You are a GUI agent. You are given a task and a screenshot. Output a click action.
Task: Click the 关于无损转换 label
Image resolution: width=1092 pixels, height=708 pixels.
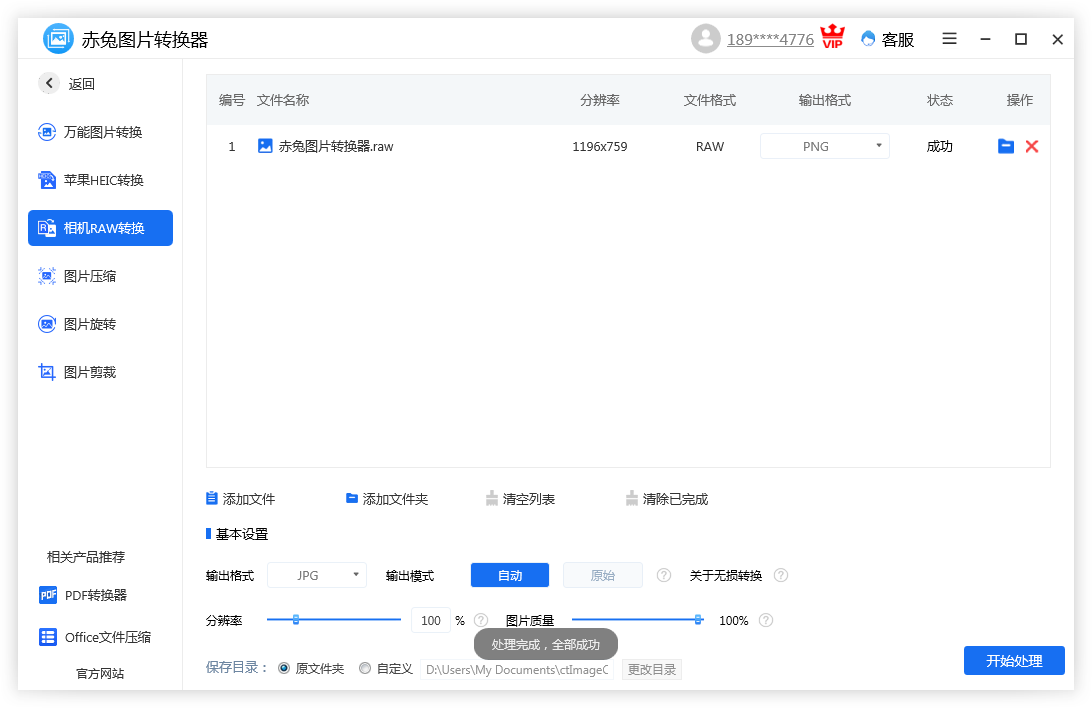726,576
